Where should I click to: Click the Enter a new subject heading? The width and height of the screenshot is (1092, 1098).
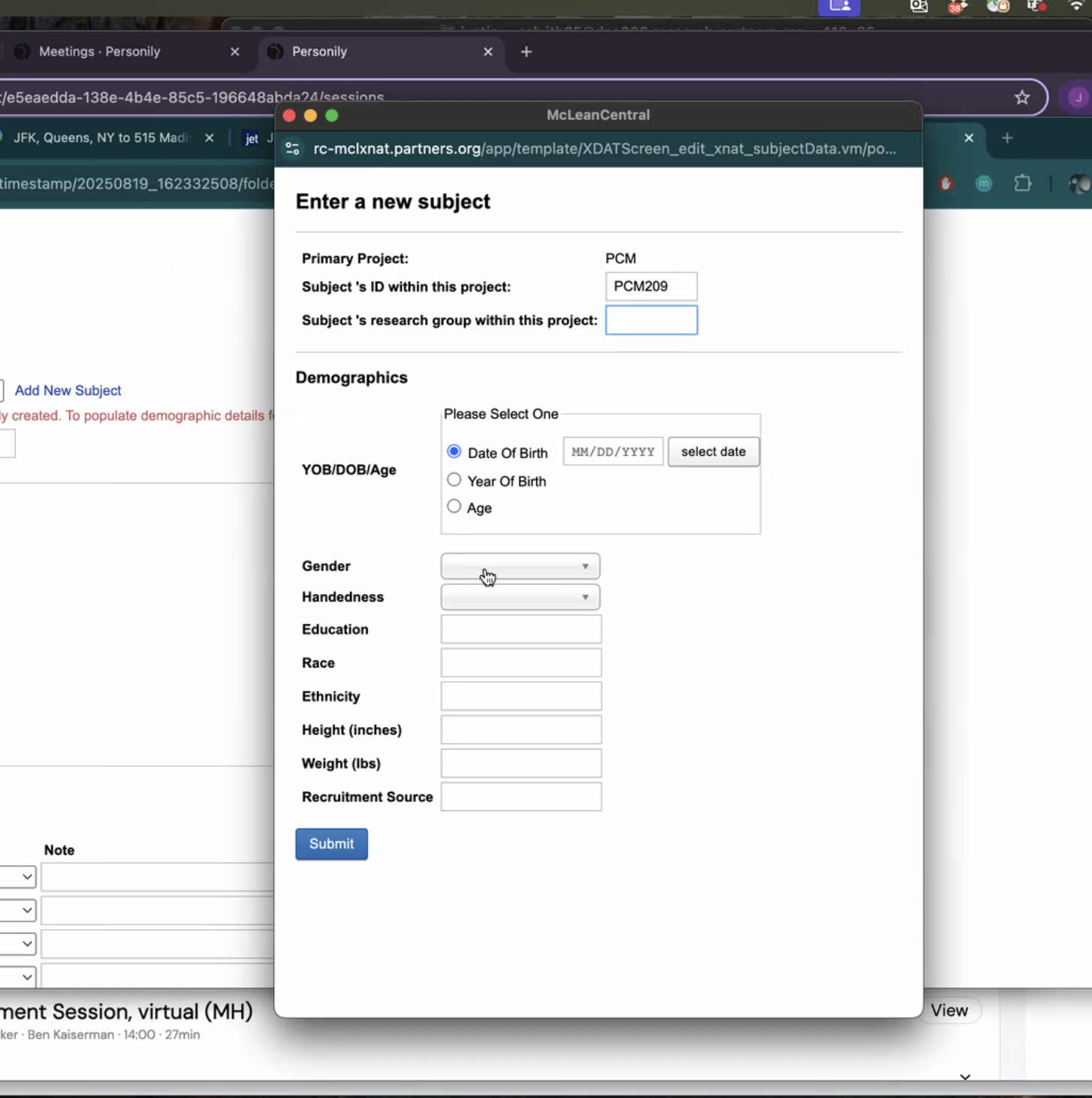[x=393, y=201]
